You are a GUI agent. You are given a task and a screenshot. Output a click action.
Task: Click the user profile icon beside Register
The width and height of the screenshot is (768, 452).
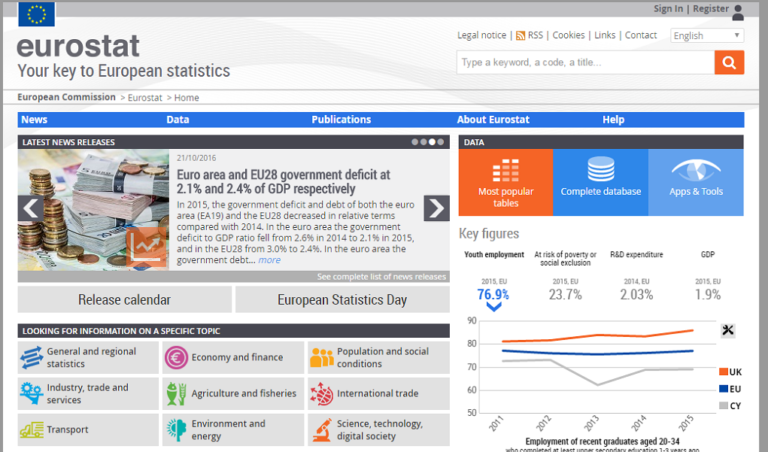(x=738, y=13)
